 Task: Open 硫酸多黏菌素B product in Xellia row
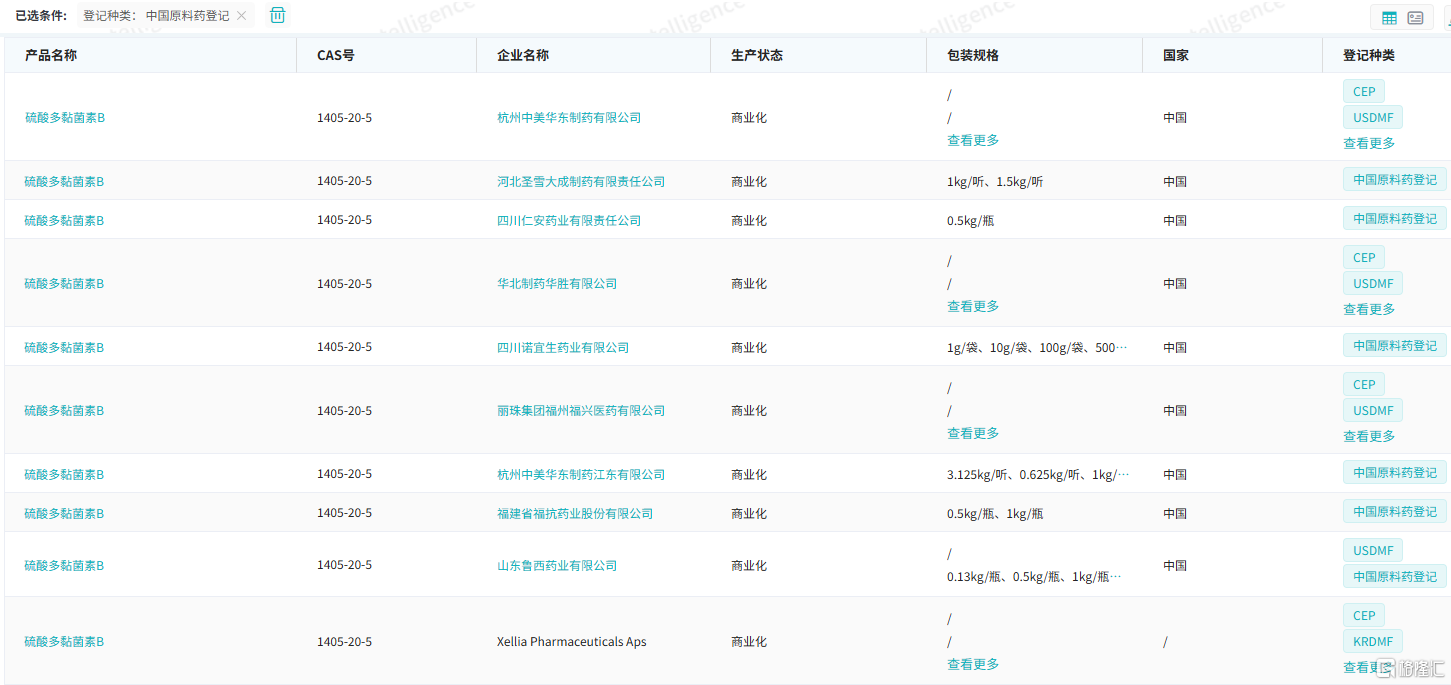pos(64,641)
